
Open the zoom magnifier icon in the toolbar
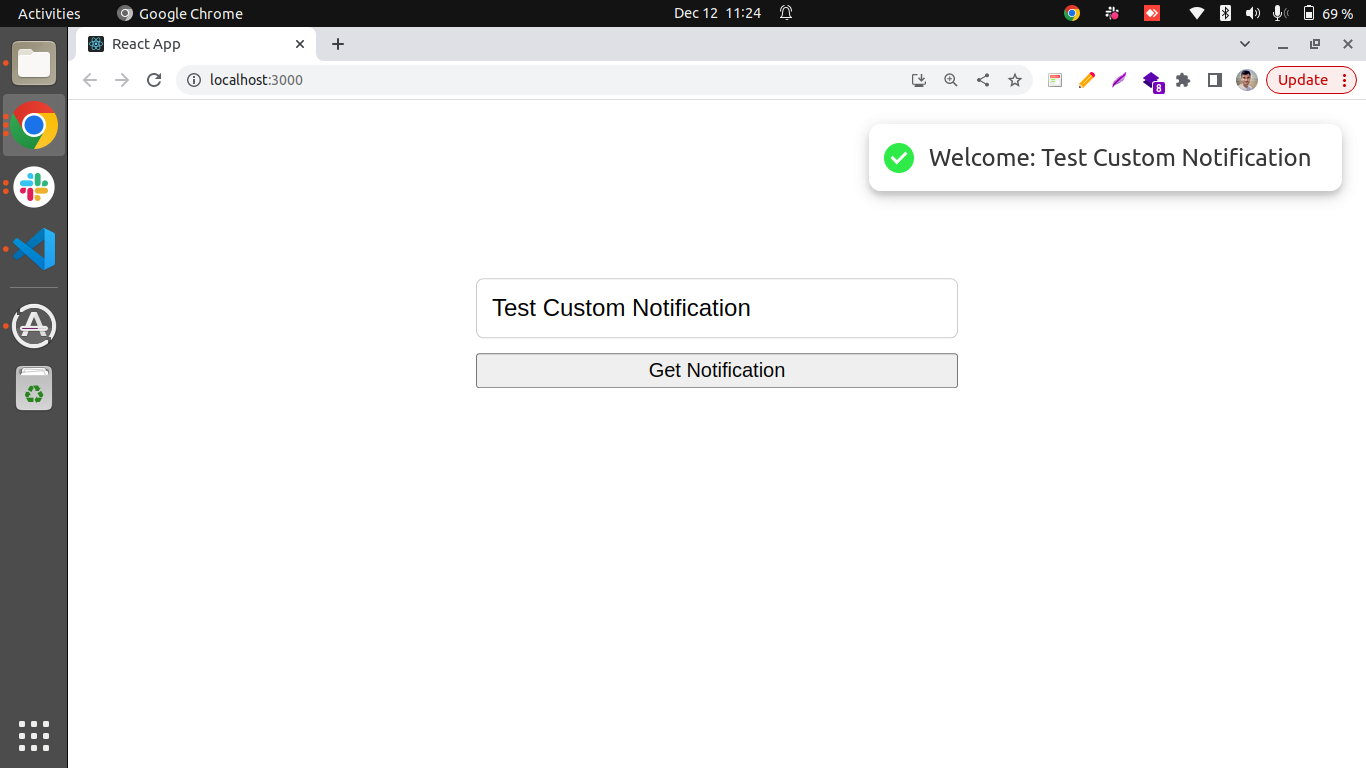coord(951,80)
